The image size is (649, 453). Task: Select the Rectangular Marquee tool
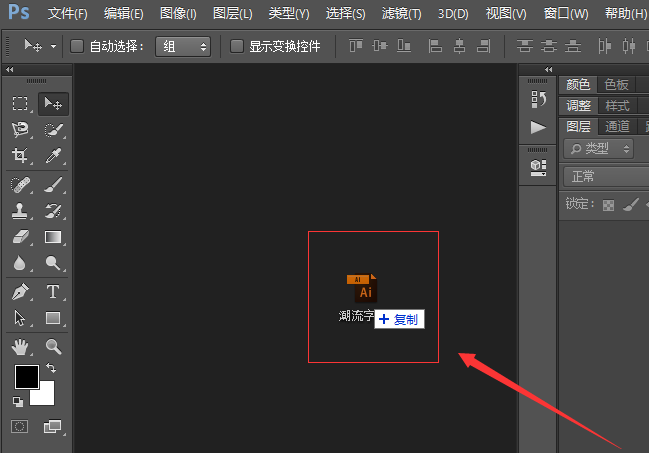20,103
